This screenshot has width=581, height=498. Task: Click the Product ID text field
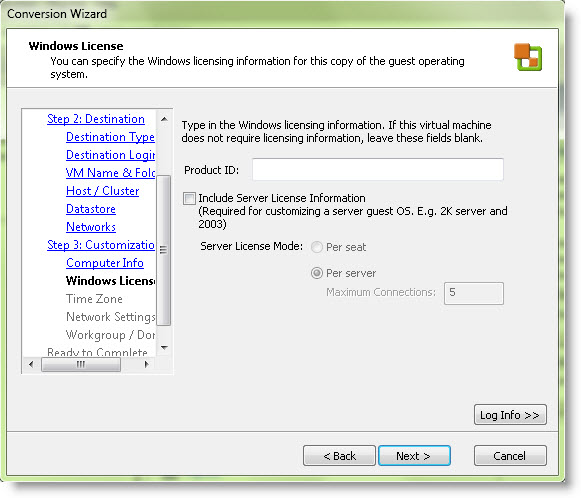click(x=378, y=170)
